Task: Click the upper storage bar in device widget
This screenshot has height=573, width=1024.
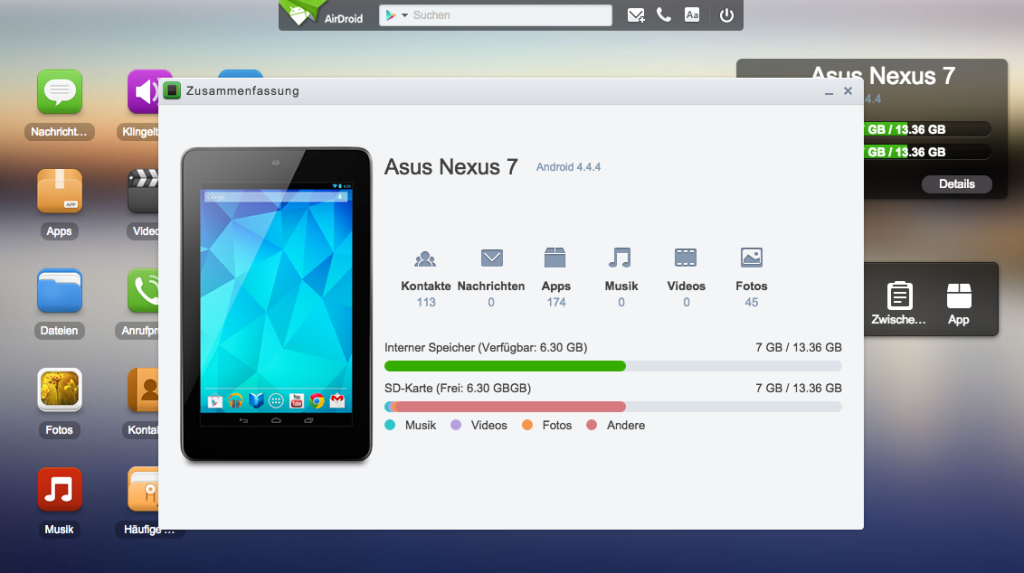Action: pos(927,129)
